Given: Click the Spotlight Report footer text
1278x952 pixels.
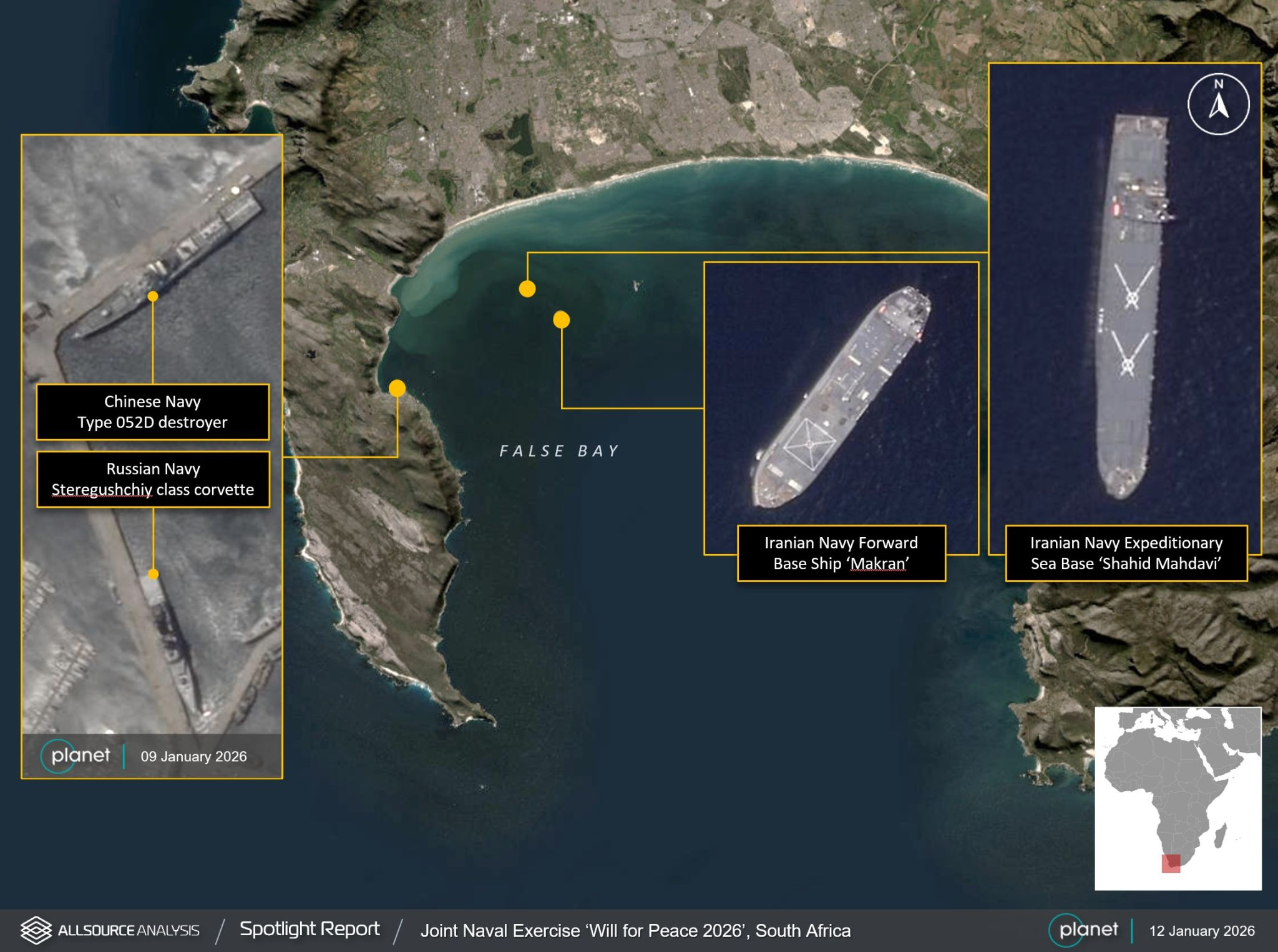Looking at the screenshot, I should (x=310, y=930).
